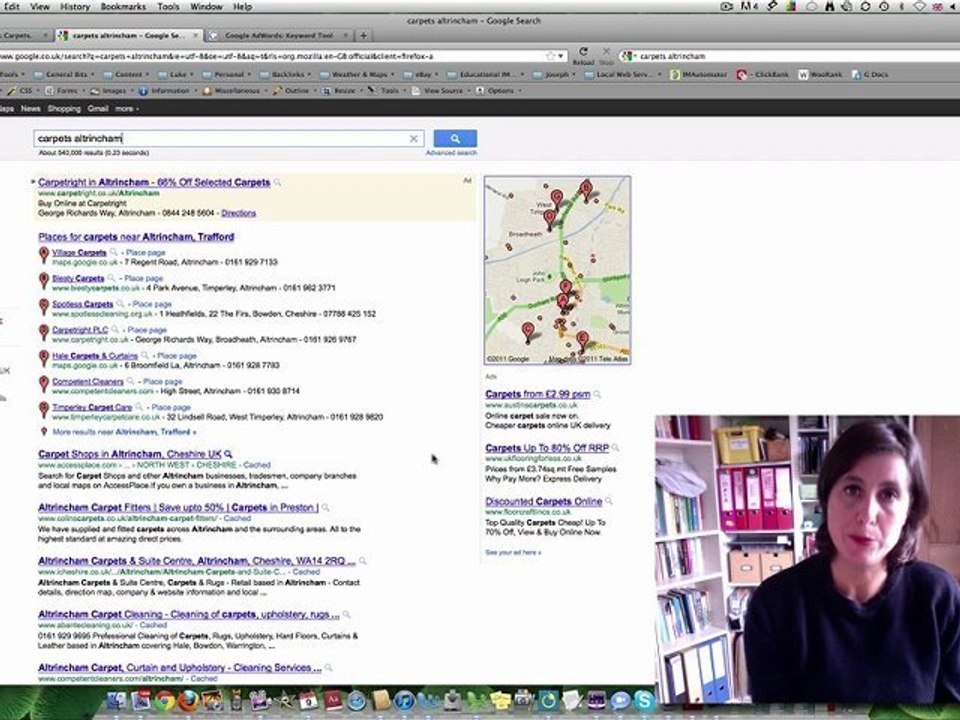Image resolution: width=960 pixels, height=720 pixels.
Task: Open iTunes from the Dock
Action: [x=404, y=700]
